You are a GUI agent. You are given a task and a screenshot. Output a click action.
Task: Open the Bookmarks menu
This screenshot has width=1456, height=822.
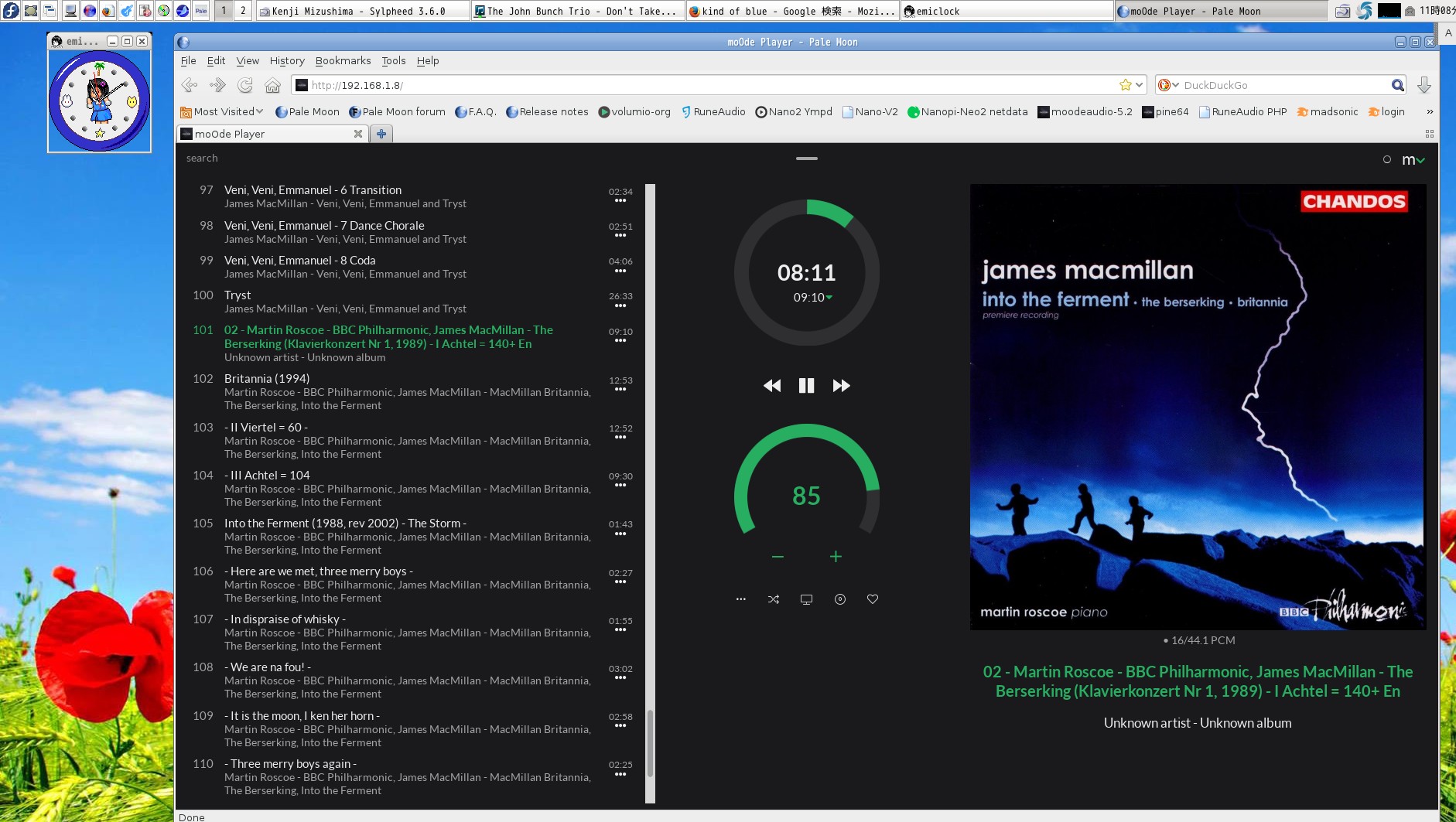pyautogui.click(x=343, y=60)
